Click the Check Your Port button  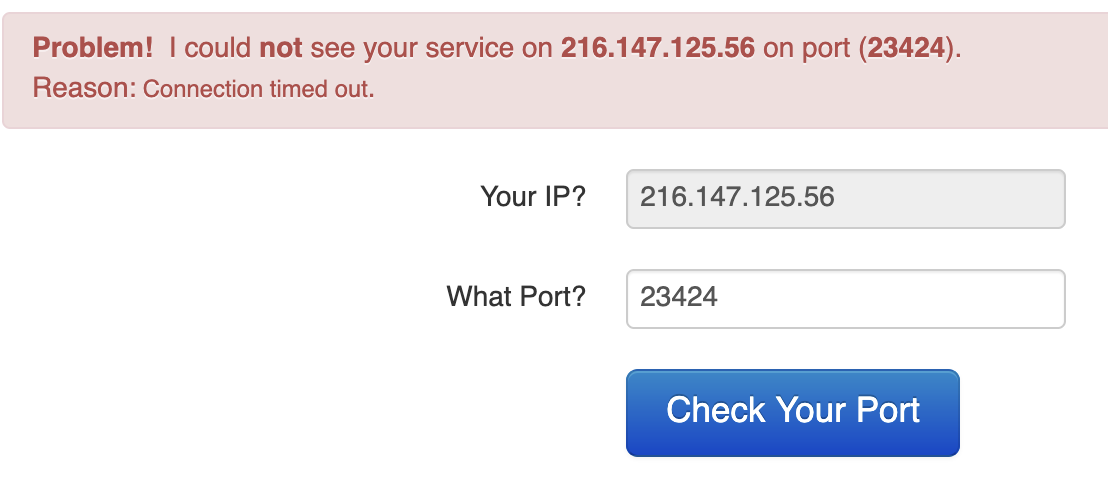click(792, 412)
